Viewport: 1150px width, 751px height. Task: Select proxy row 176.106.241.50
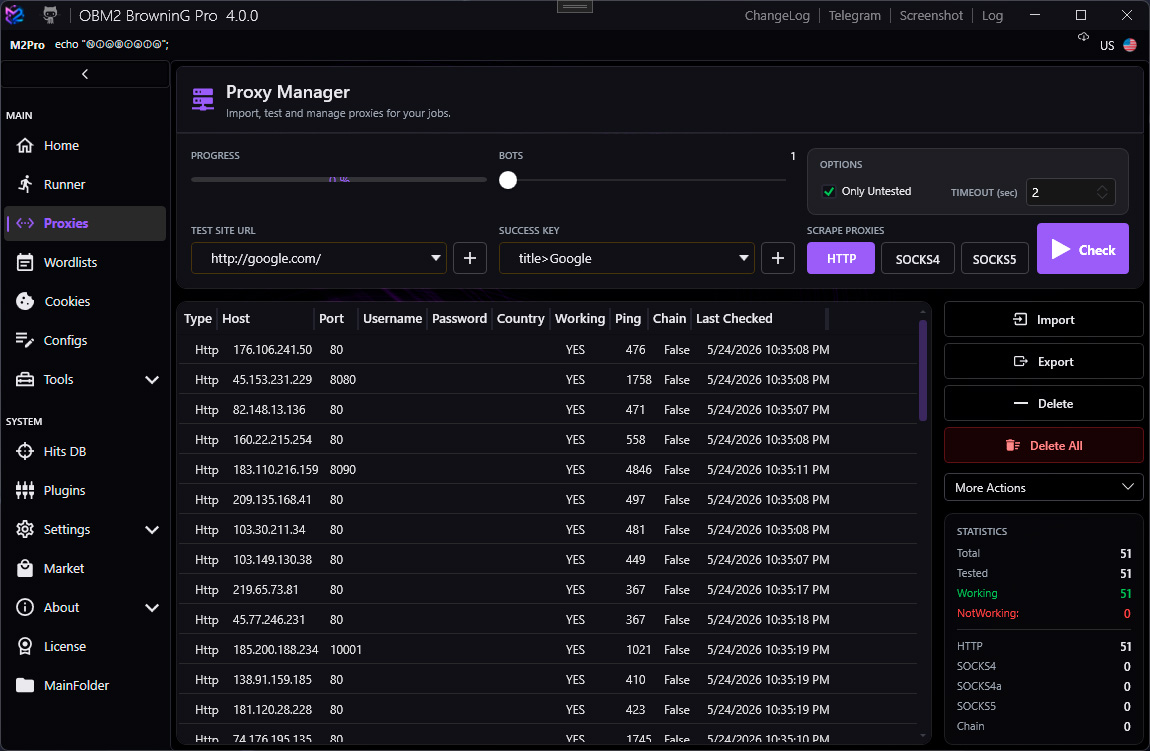[x=547, y=350]
